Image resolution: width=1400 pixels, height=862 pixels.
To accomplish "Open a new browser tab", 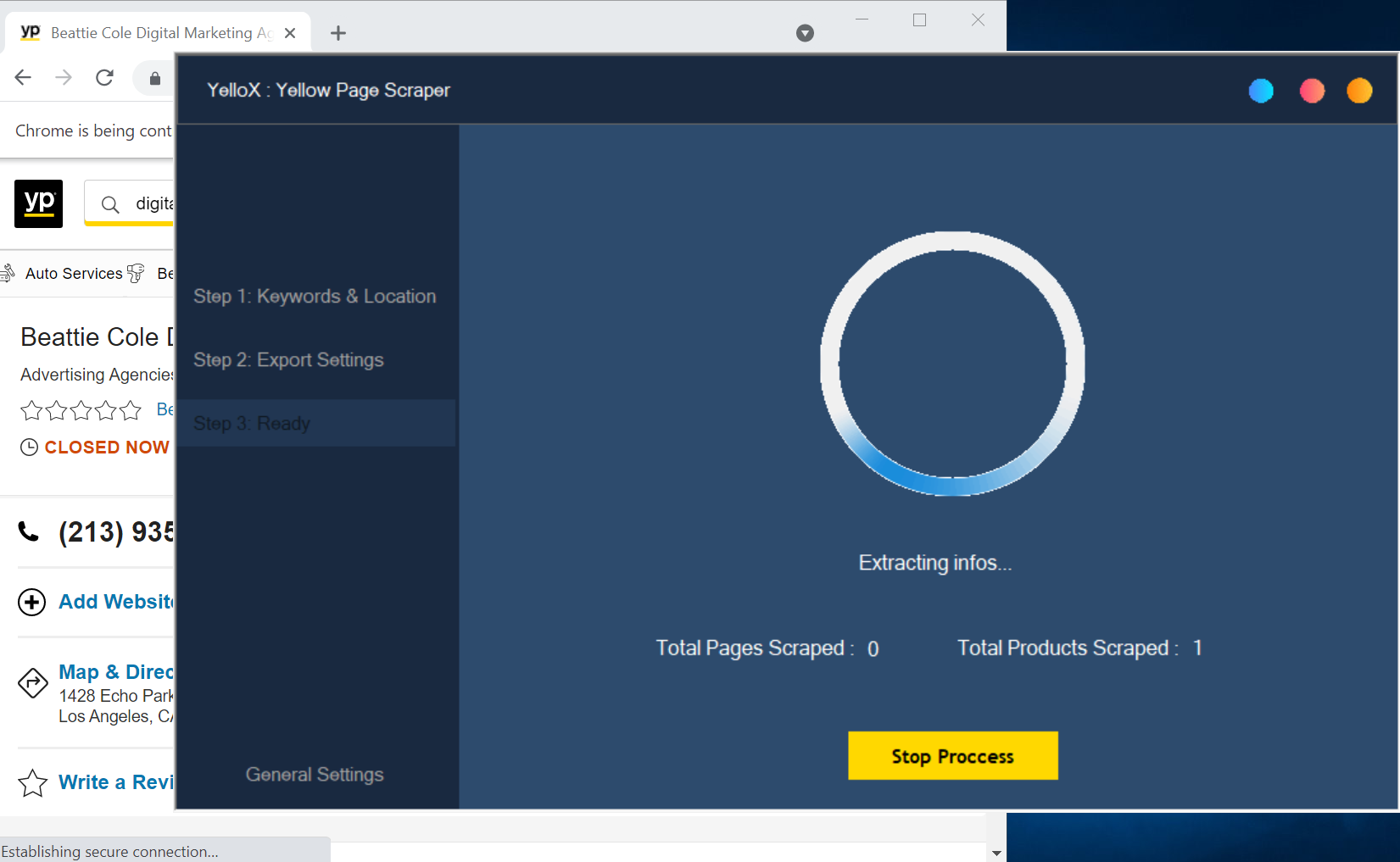I will click(338, 33).
